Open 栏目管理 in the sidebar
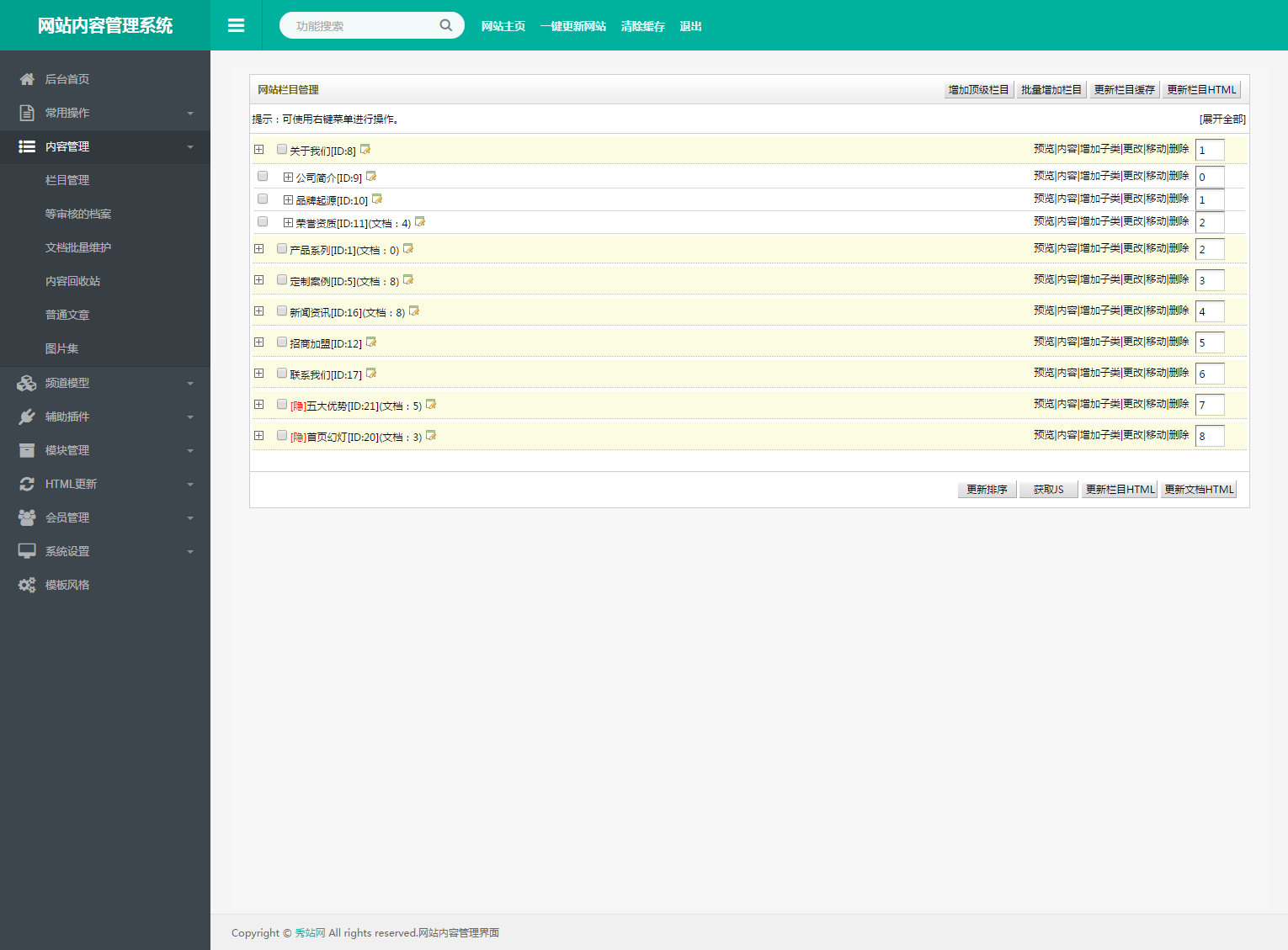 pyautogui.click(x=67, y=180)
